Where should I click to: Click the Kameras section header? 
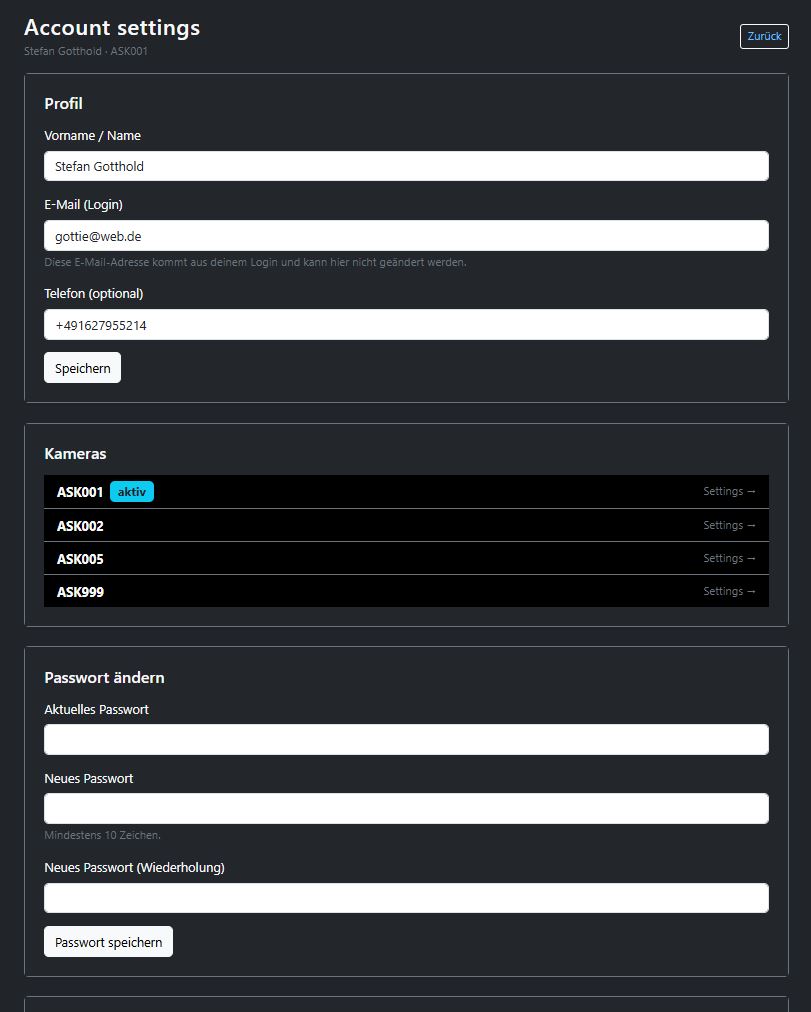pyautogui.click(x=75, y=453)
